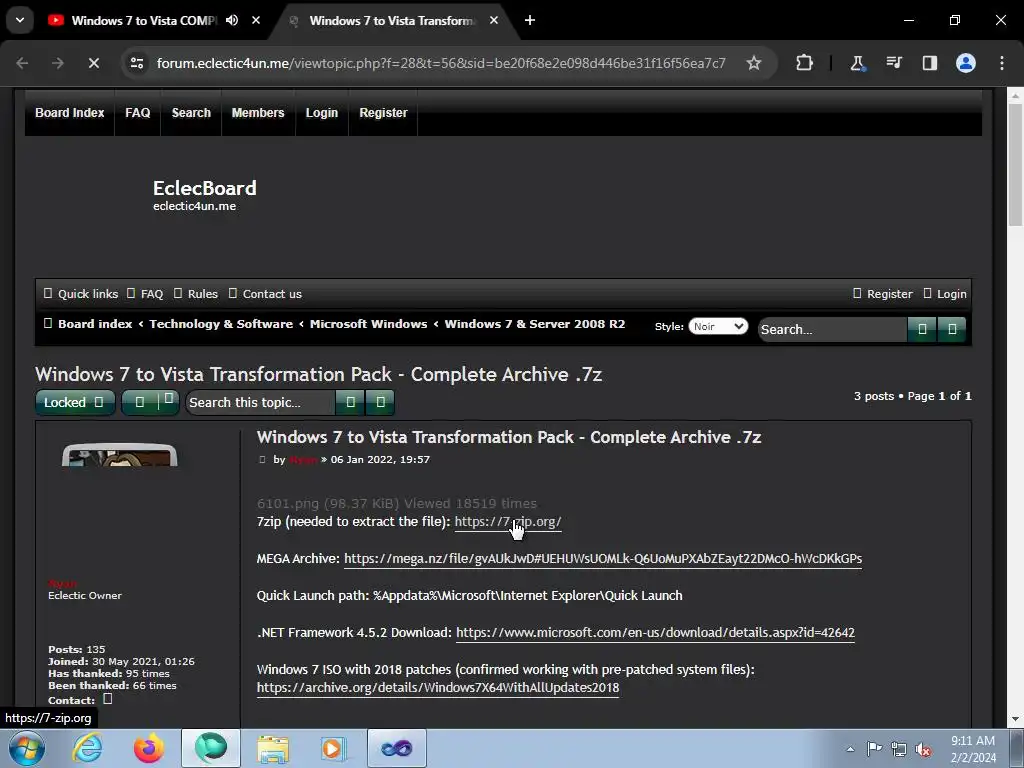Open the Microsoft Windows breadcrumb
This screenshot has width=1024, height=768.
point(368,324)
